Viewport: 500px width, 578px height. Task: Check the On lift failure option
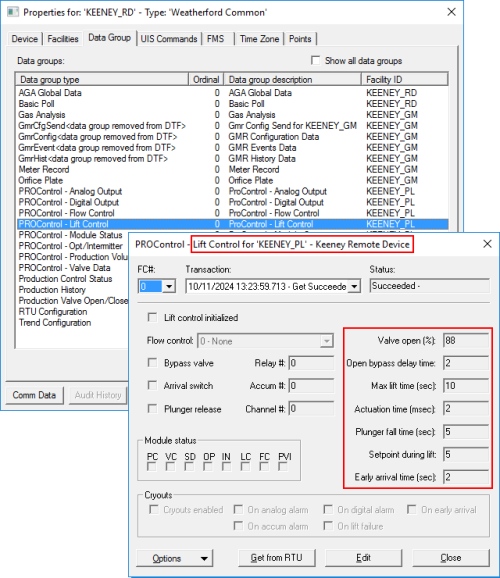point(328,526)
